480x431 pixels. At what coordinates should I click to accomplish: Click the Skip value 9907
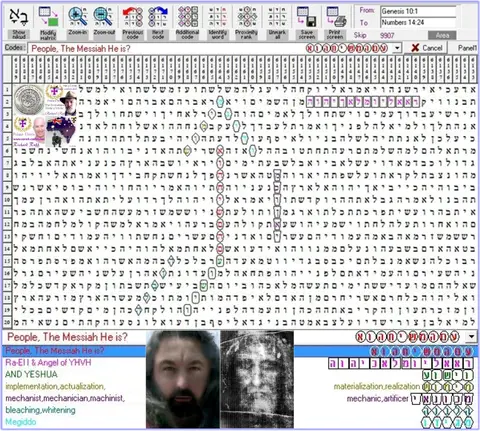click(387, 35)
